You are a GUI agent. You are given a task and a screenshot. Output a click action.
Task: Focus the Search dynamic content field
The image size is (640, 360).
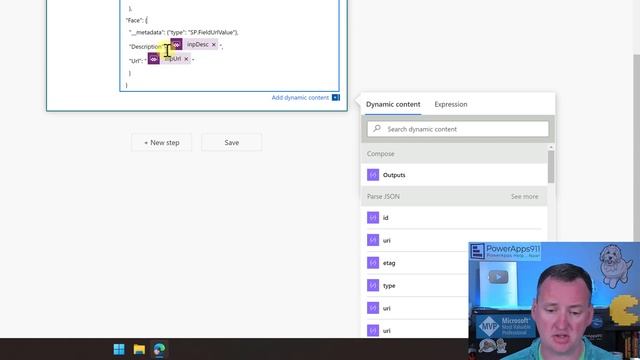[458, 129]
